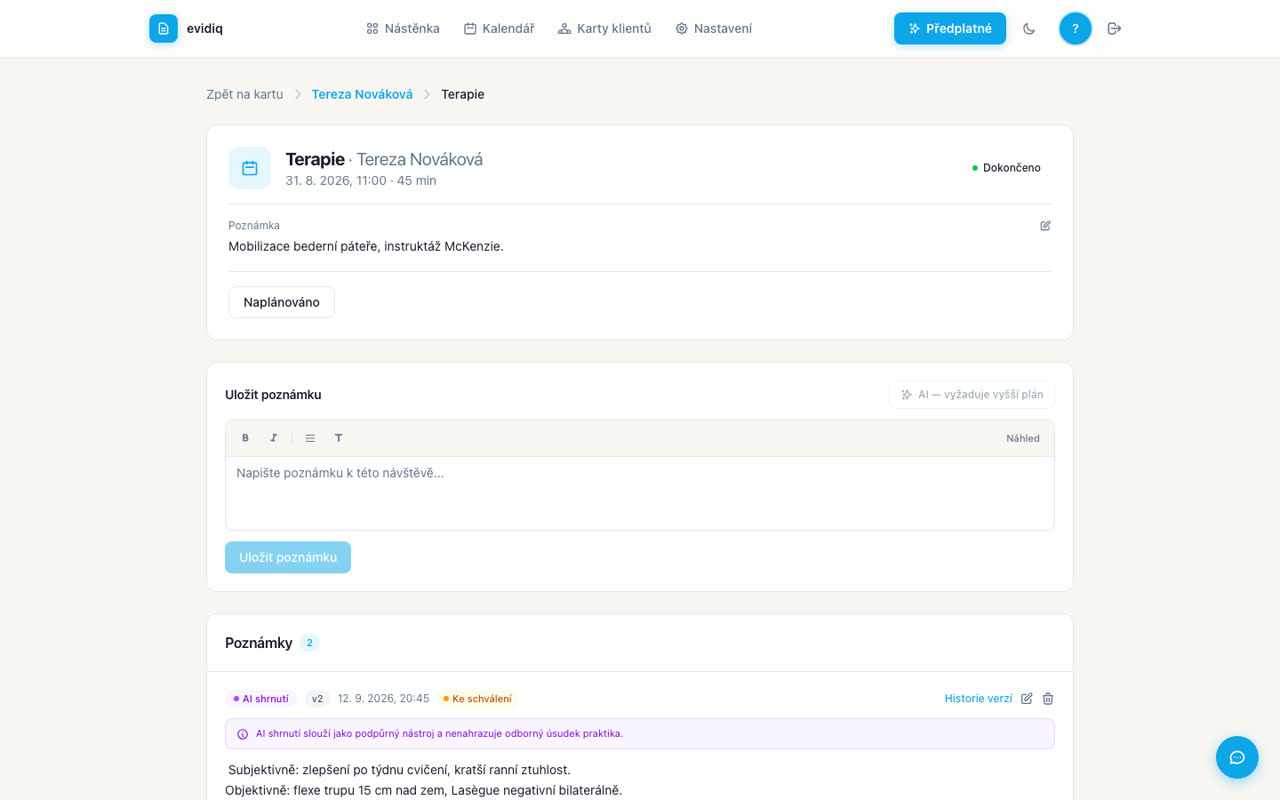Insert a list in the note editor
The height and width of the screenshot is (800, 1280).
point(310,438)
